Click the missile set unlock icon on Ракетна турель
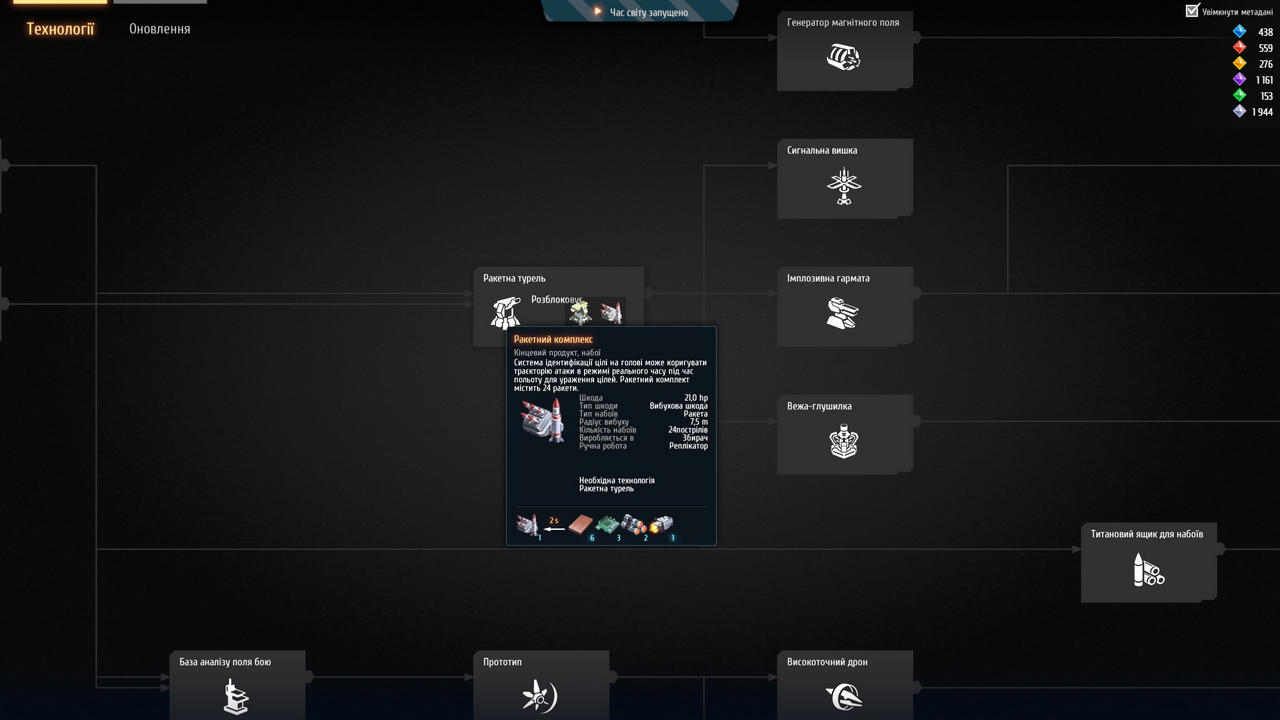Image resolution: width=1280 pixels, height=720 pixels. tap(611, 314)
